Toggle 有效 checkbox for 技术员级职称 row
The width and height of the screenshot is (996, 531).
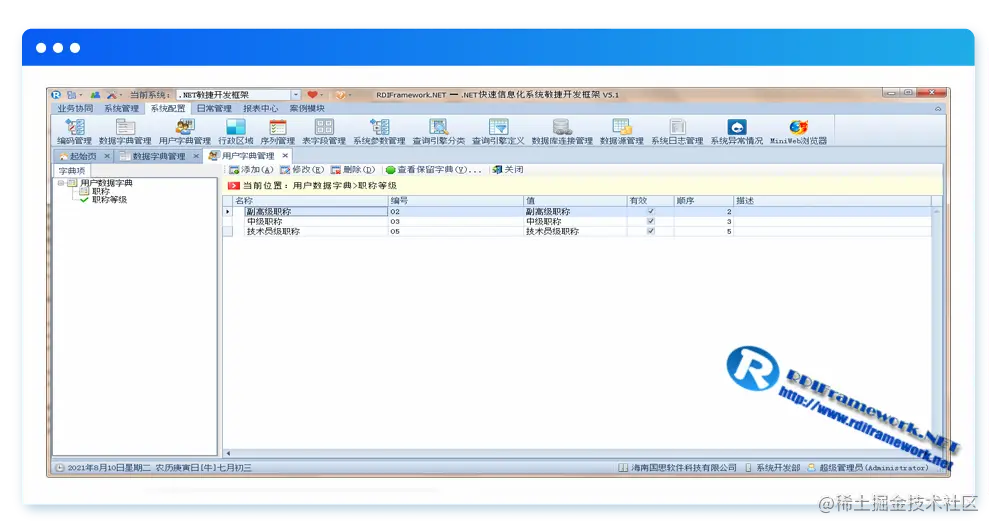(650, 231)
